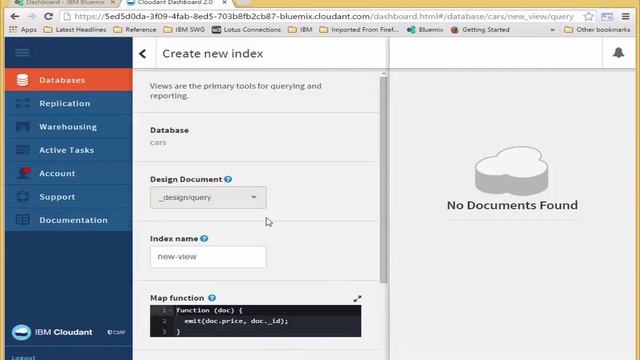
Task: Click the Active Tasks icon in sidebar
Action: pos(22,150)
